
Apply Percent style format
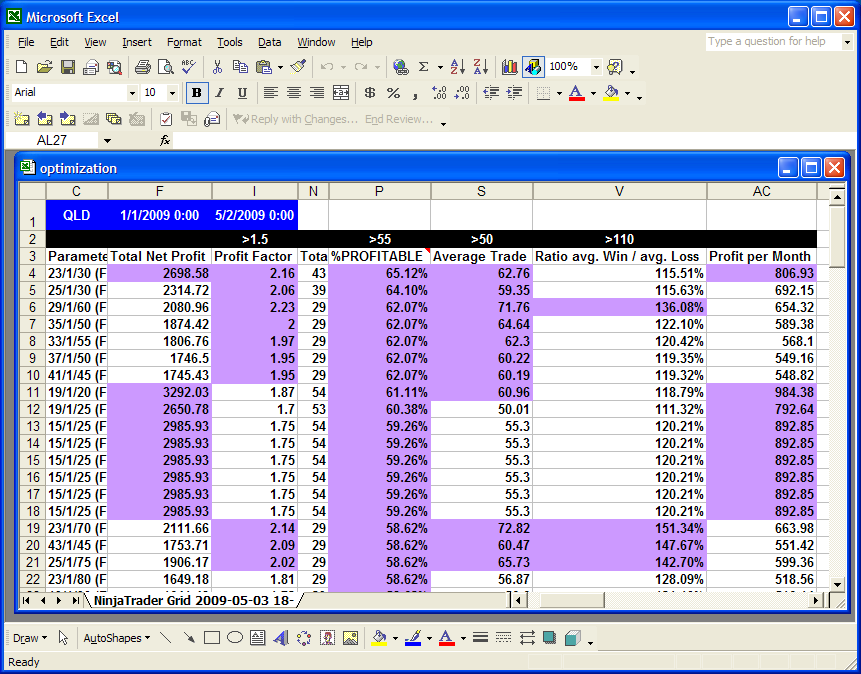[x=393, y=93]
